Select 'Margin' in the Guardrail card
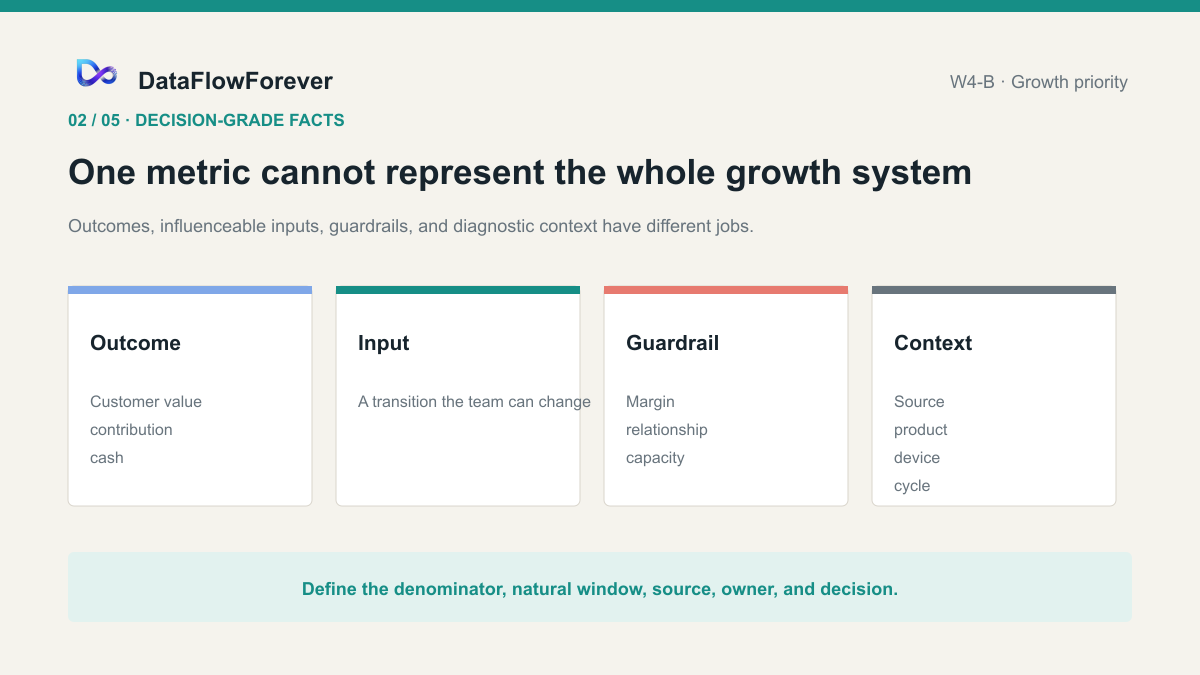Image resolution: width=1200 pixels, height=675 pixels. [x=650, y=402]
